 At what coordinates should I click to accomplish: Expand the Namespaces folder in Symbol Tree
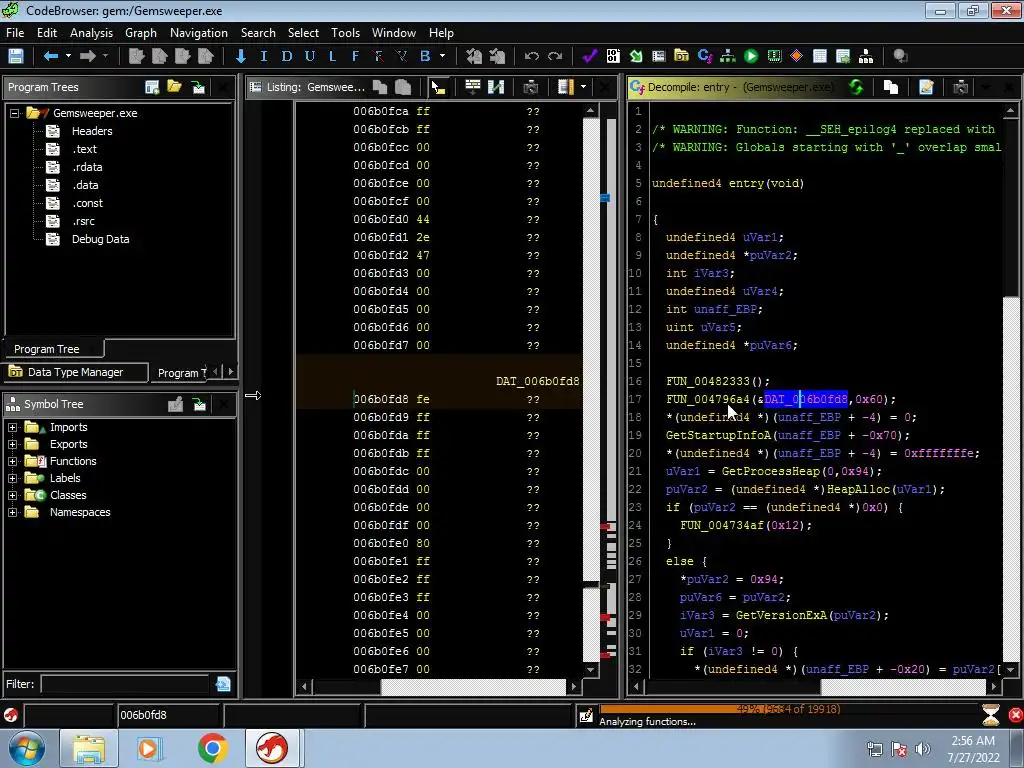click(x=12, y=512)
